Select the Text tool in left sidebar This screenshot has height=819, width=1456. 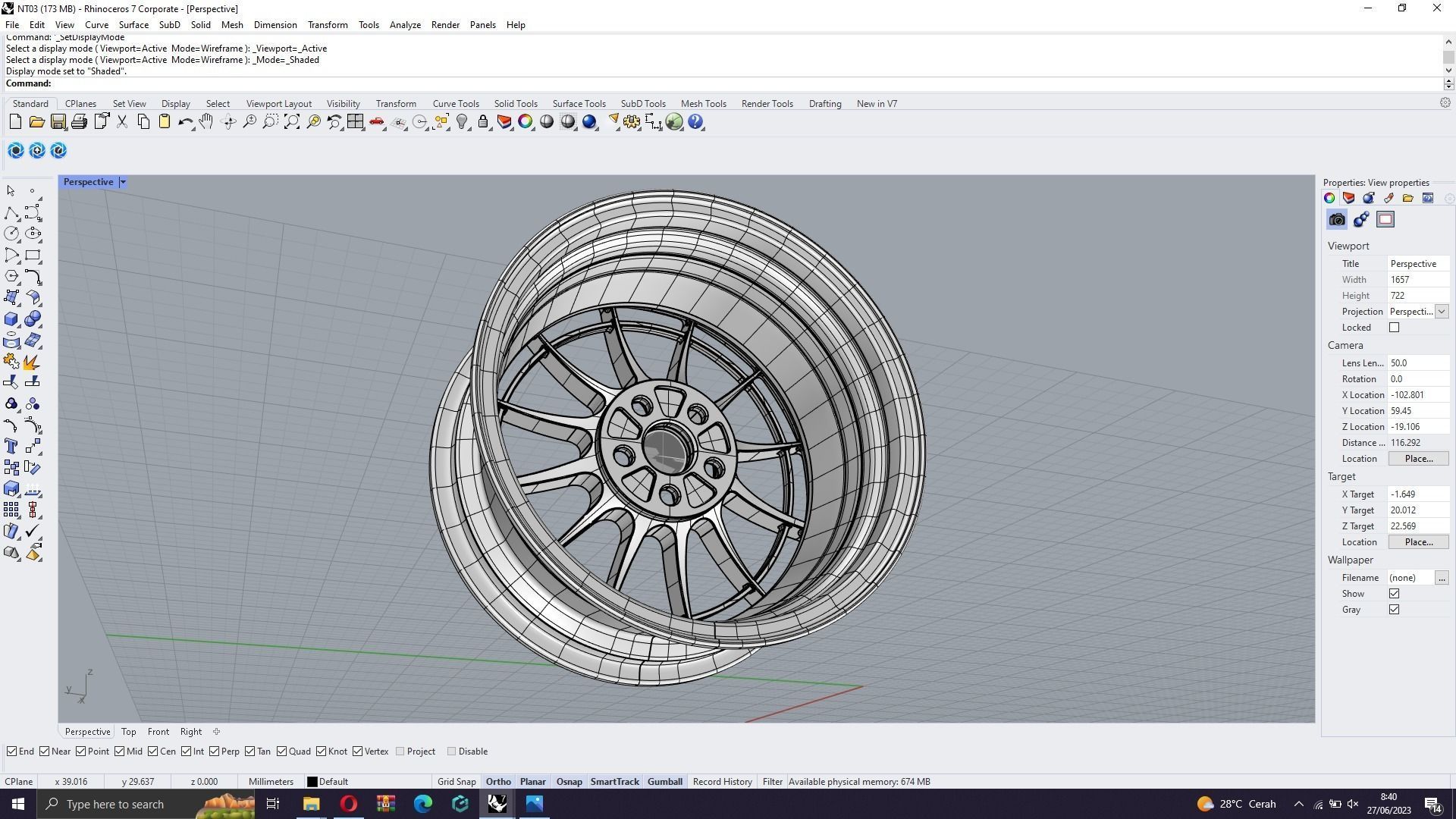11,447
